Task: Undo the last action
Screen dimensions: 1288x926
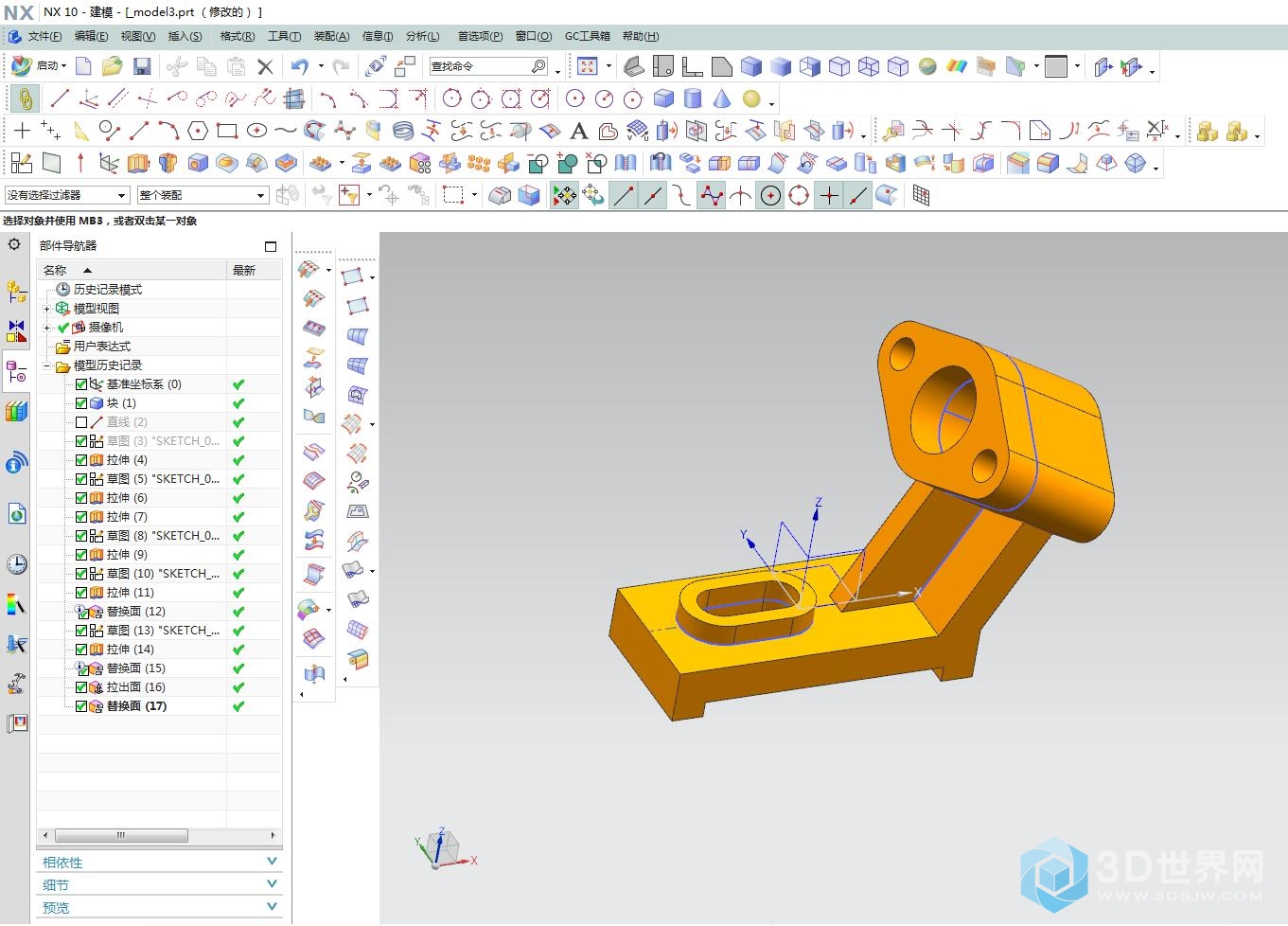Action: 300,66
